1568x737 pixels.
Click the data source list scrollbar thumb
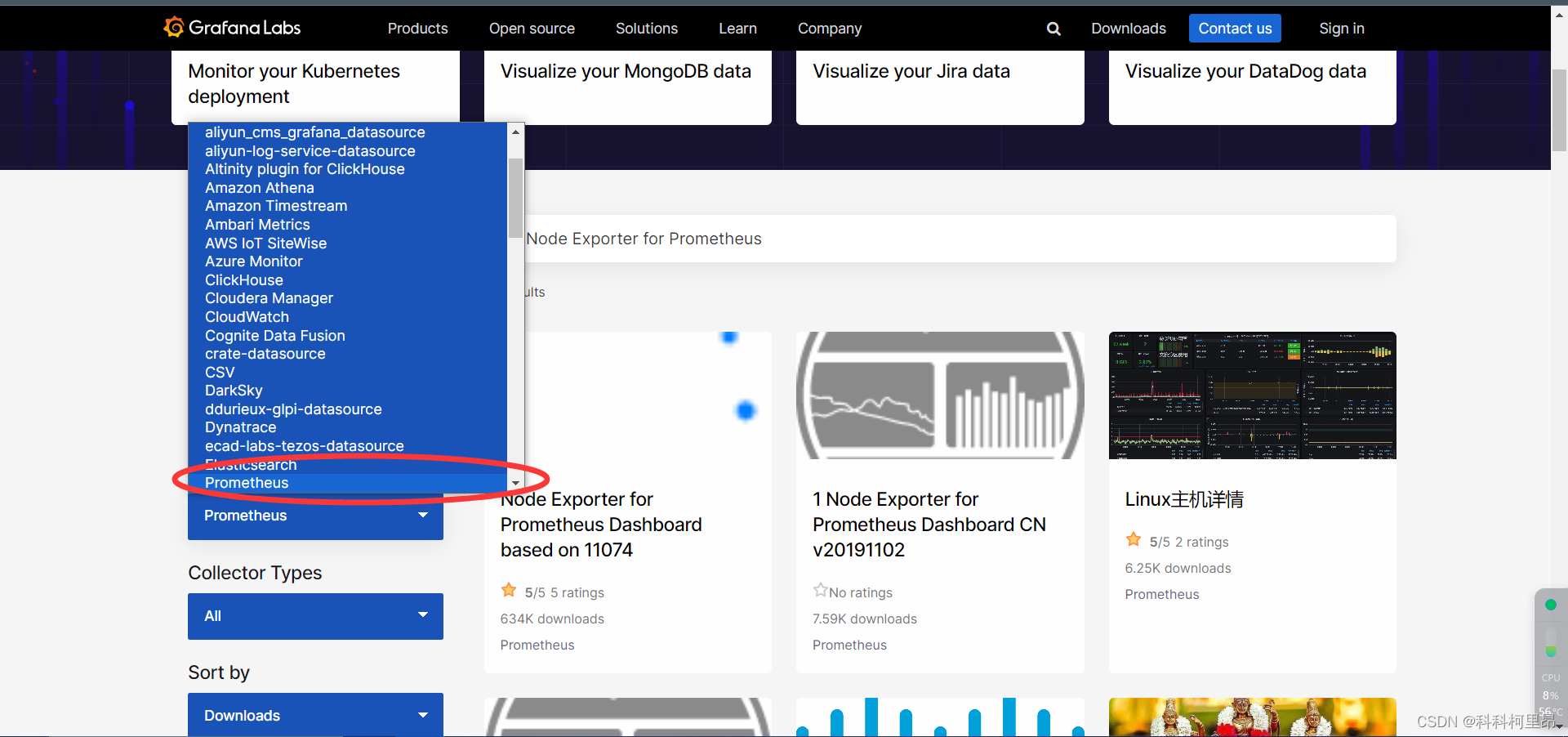515,198
